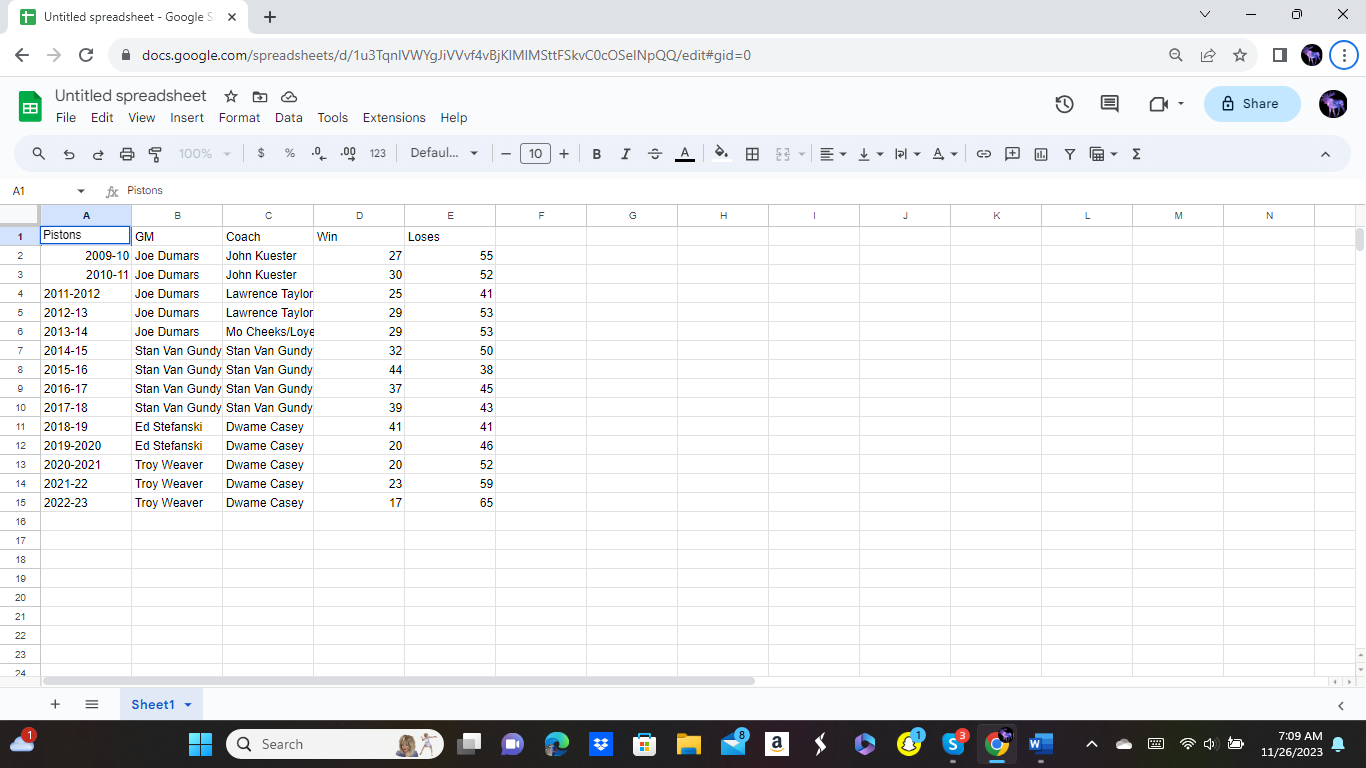Format as currency with dollar icon
Screen dimensions: 1366x768
[x=261, y=154]
